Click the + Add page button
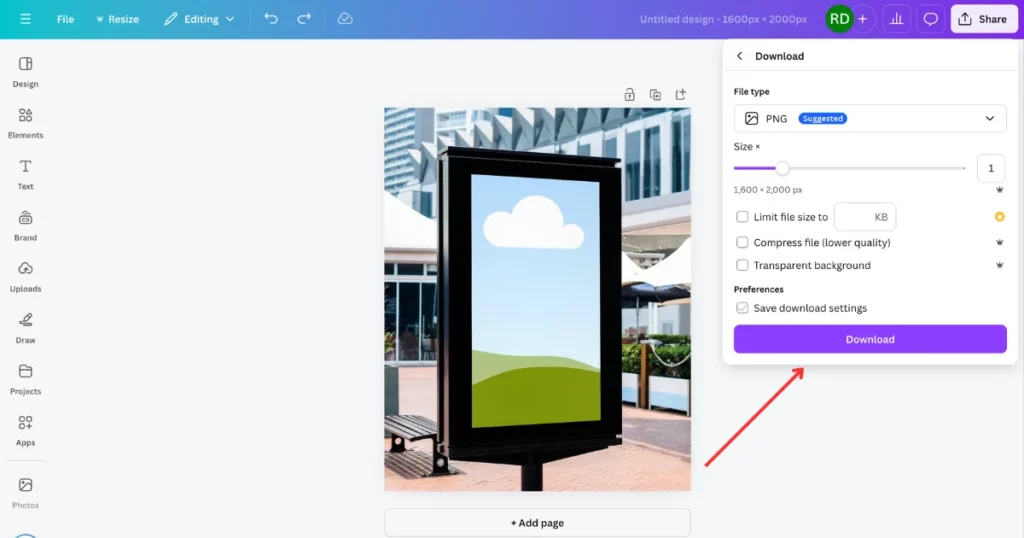This screenshot has height=538, width=1024. coord(537,523)
